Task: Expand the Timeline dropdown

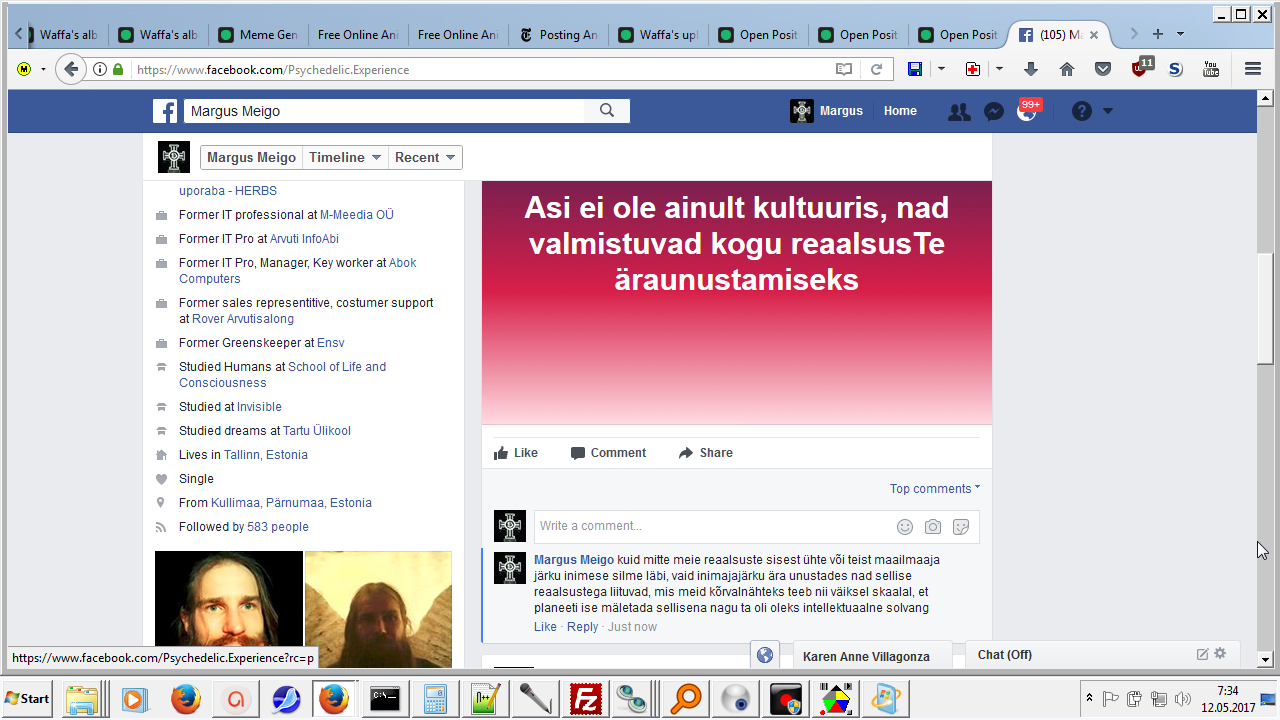Action: 345,158
